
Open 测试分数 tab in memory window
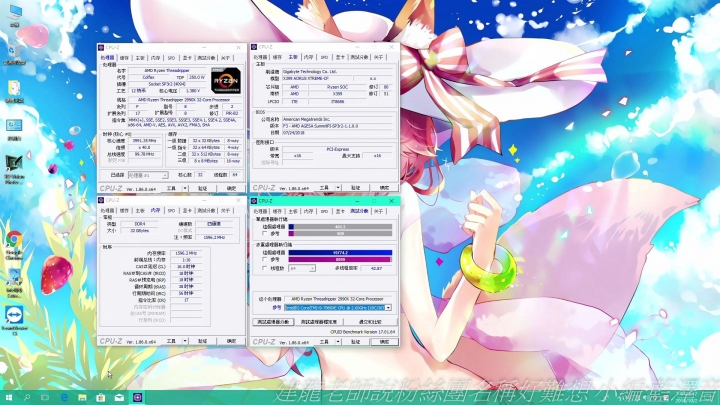point(206,210)
